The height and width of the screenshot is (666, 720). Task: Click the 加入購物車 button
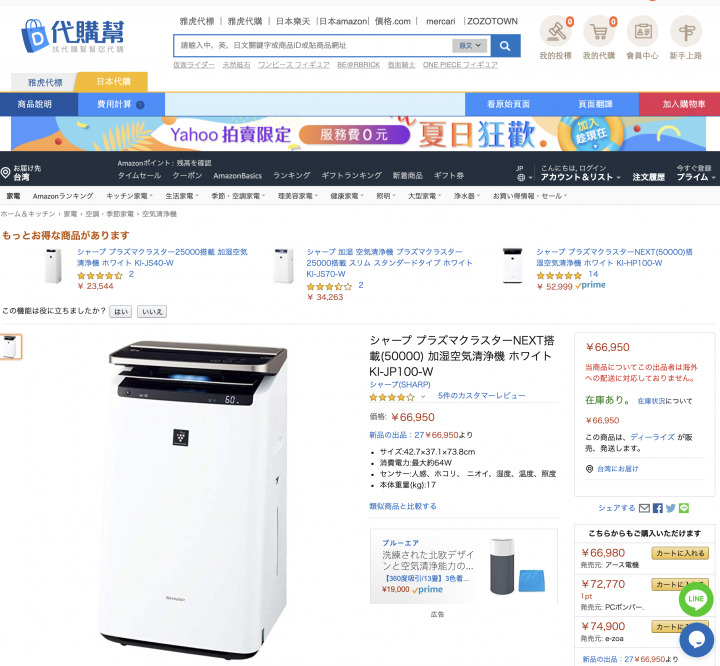click(x=679, y=104)
